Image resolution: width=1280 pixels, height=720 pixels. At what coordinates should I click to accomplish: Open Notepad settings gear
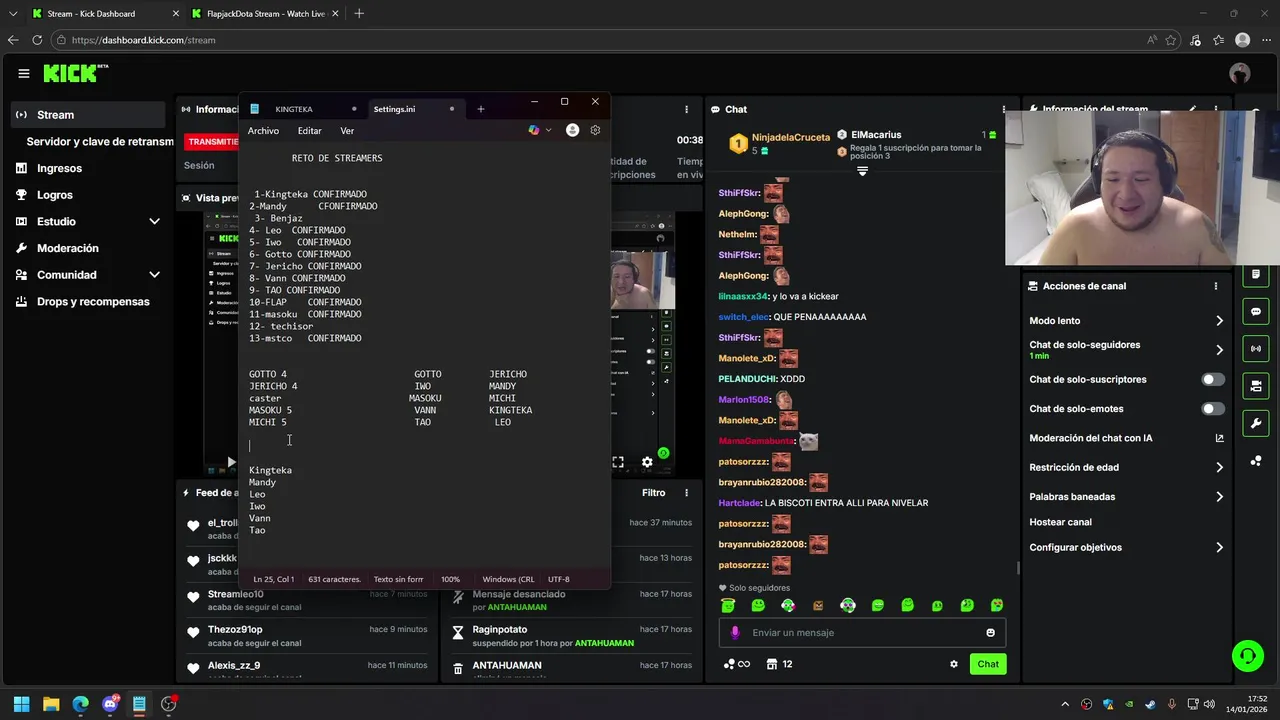[595, 130]
